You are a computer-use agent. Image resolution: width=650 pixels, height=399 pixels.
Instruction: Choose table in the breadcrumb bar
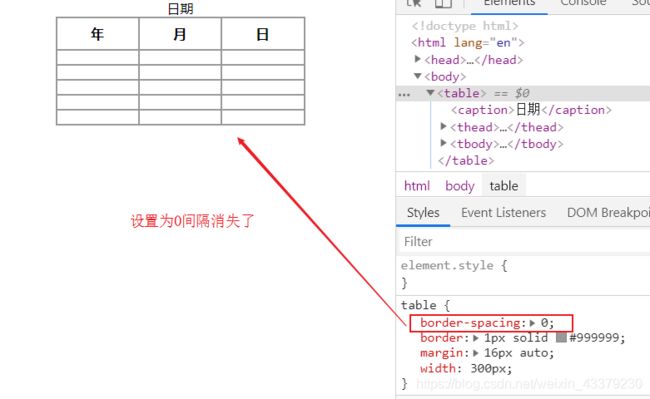pyautogui.click(x=504, y=186)
